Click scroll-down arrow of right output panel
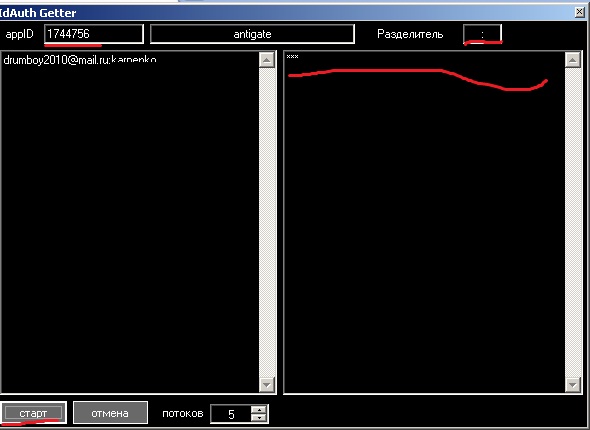Viewport: 590px width, 430px height. pyautogui.click(x=573, y=384)
